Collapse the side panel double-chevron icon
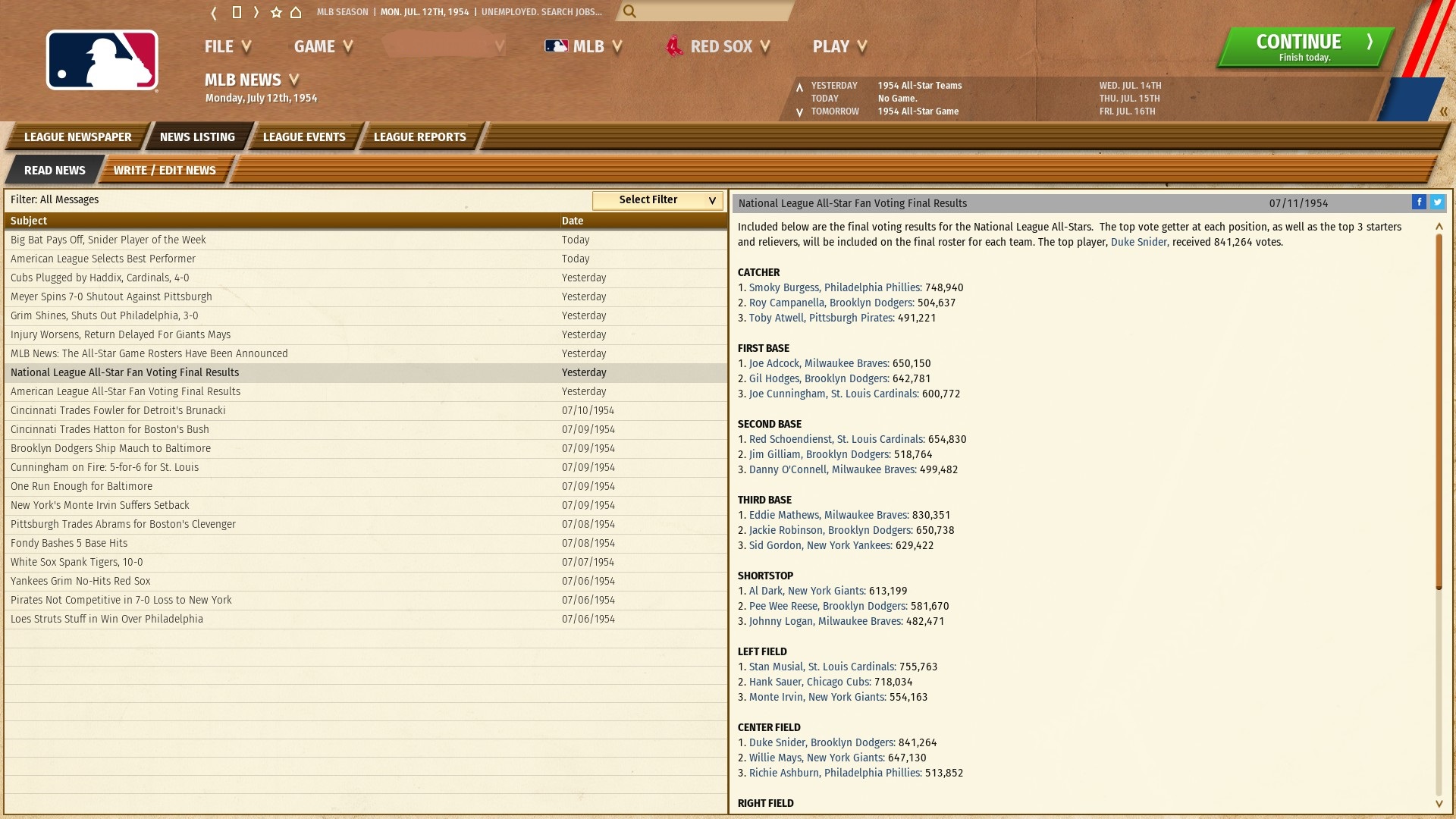 1444,111
